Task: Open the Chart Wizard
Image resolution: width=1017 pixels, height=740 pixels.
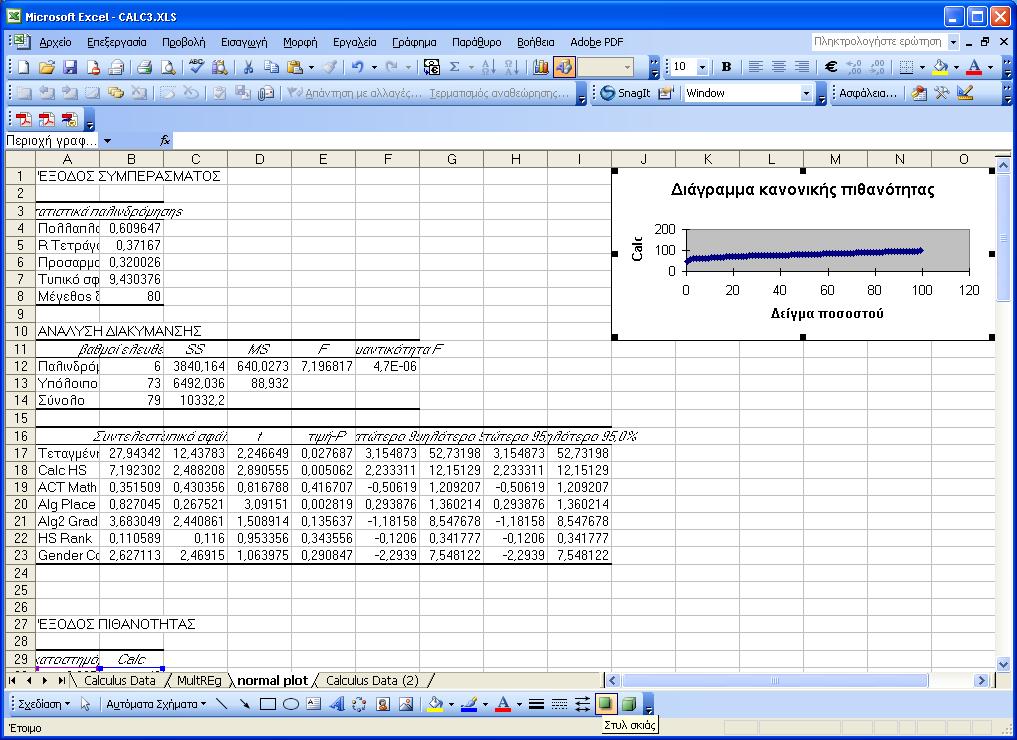Action: [x=540, y=67]
